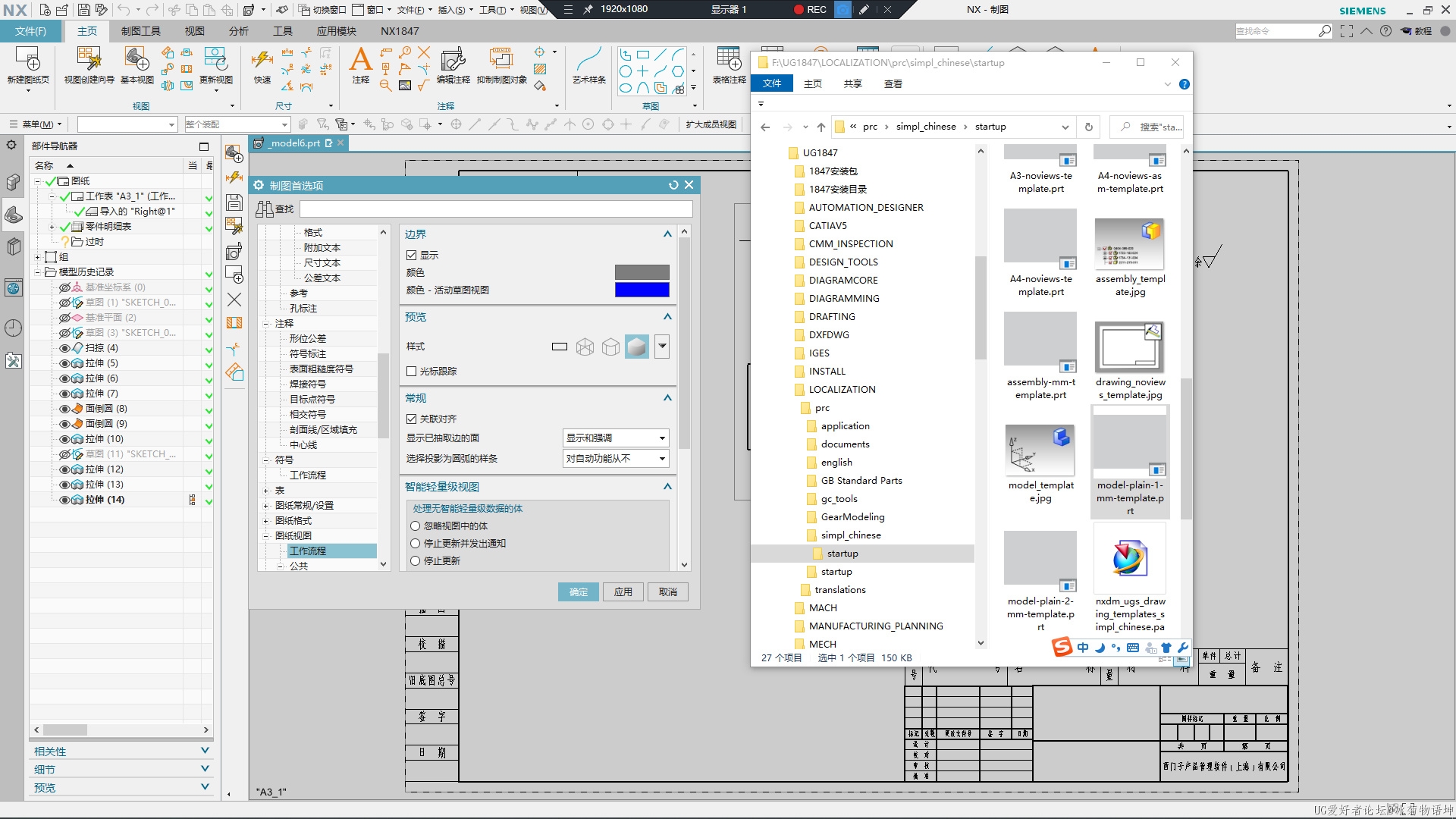Viewport: 1456px width, 819px height.
Task: Click the preferences search input field
Action: coord(496,209)
